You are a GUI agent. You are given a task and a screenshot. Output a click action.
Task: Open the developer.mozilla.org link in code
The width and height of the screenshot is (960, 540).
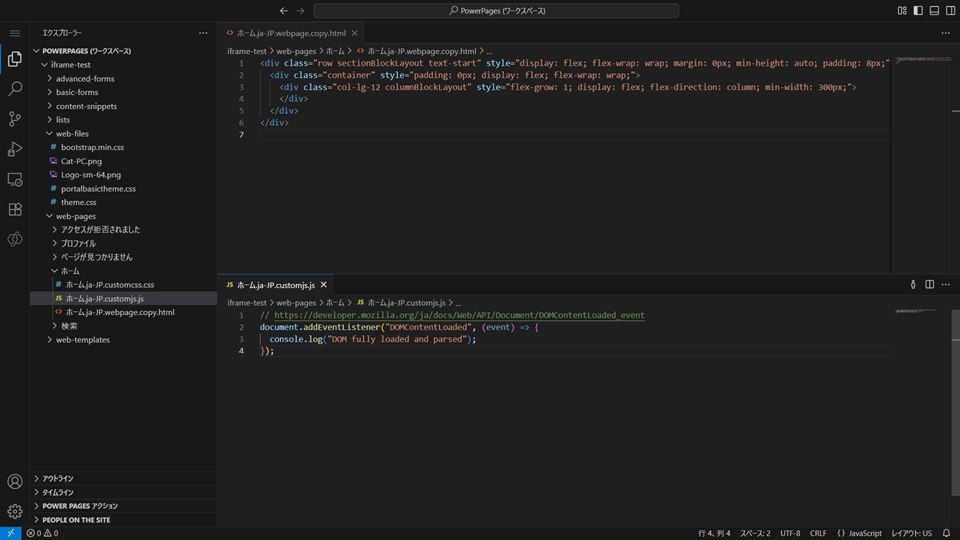[x=459, y=315]
